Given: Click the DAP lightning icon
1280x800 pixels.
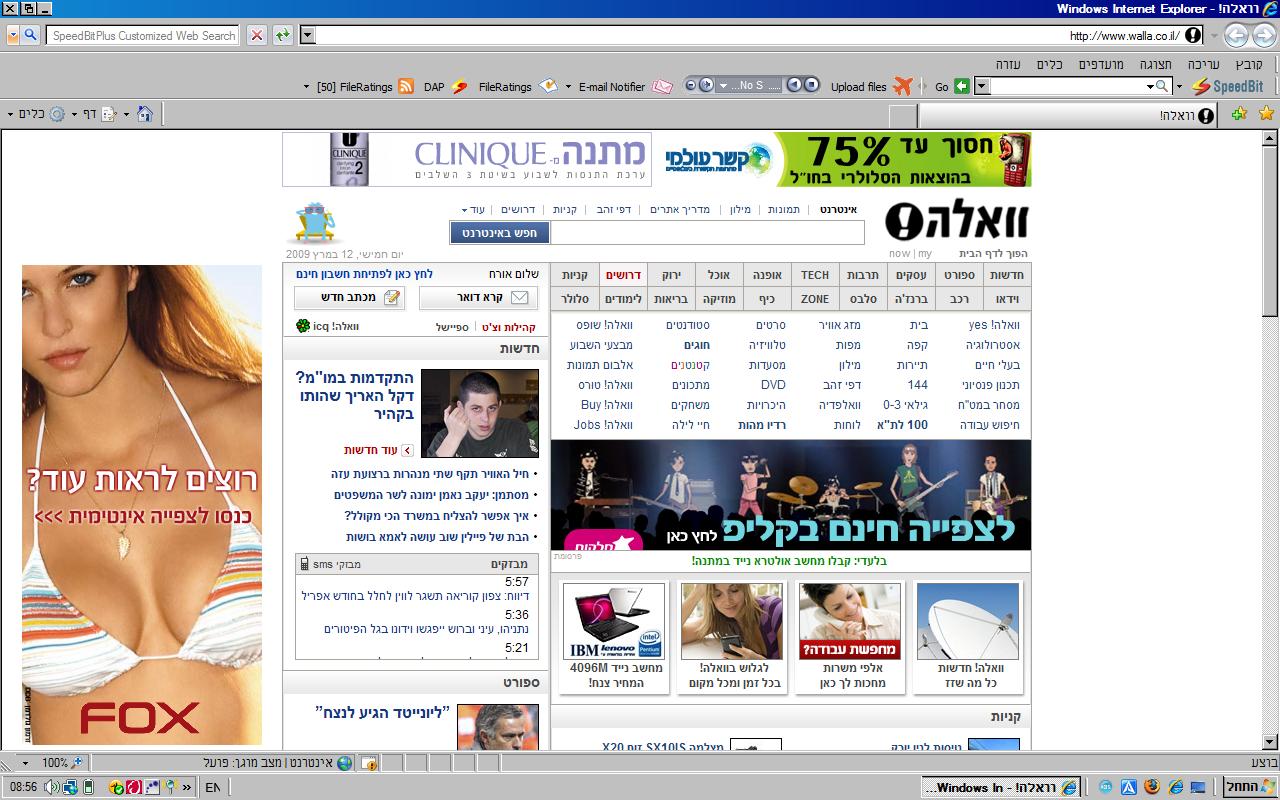Looking at the screenshot, I should coord(459,87).
